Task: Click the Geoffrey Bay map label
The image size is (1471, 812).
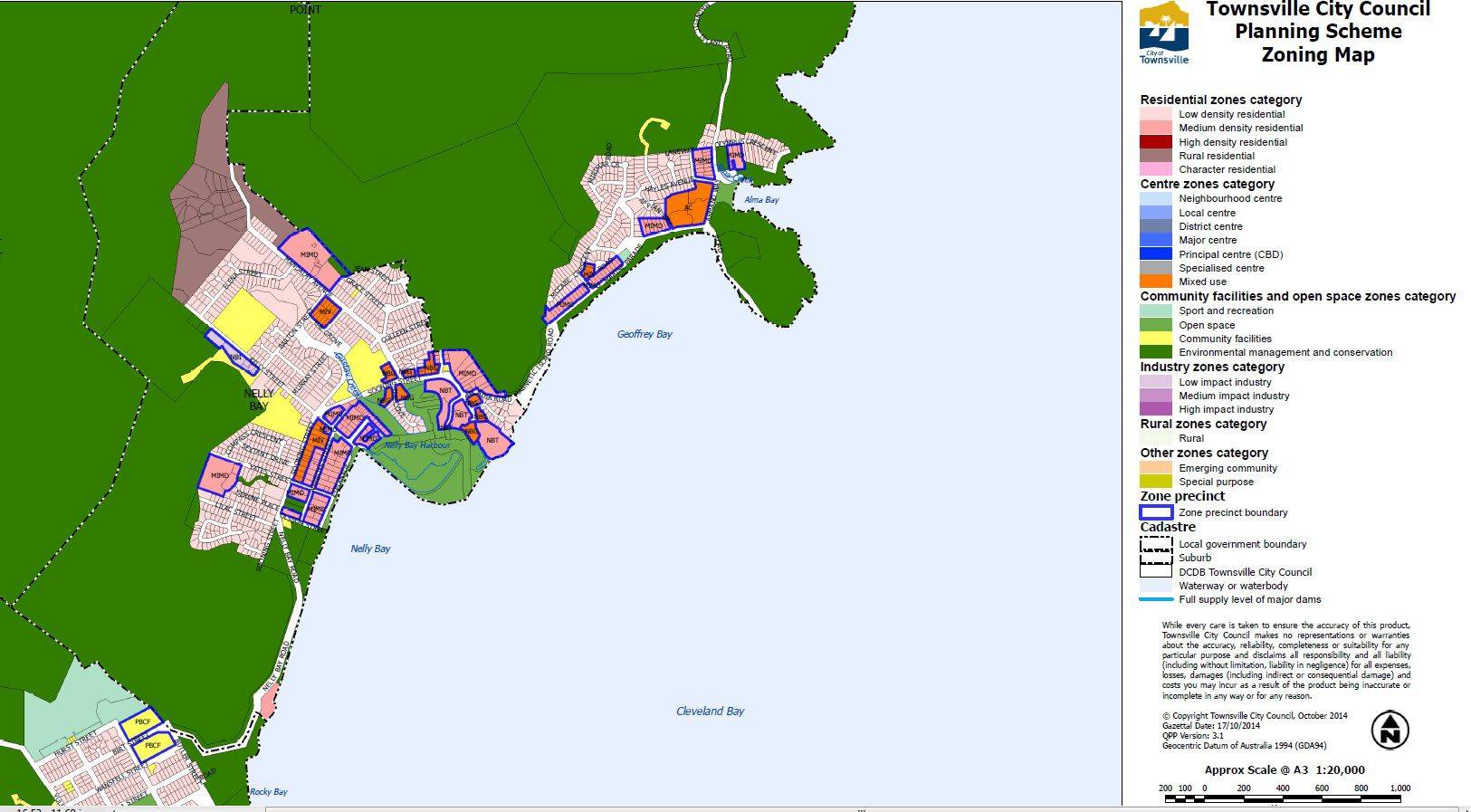Action: 645,334
